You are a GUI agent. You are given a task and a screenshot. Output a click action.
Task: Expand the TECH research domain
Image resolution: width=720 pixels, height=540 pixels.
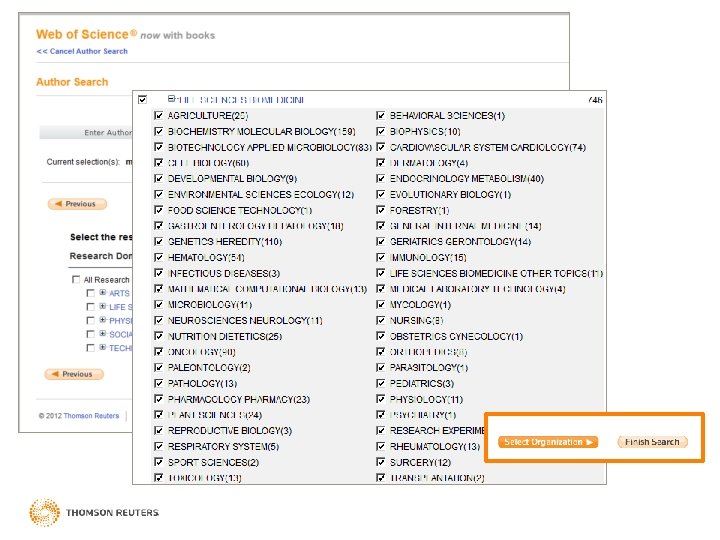[x=103, y=348]
